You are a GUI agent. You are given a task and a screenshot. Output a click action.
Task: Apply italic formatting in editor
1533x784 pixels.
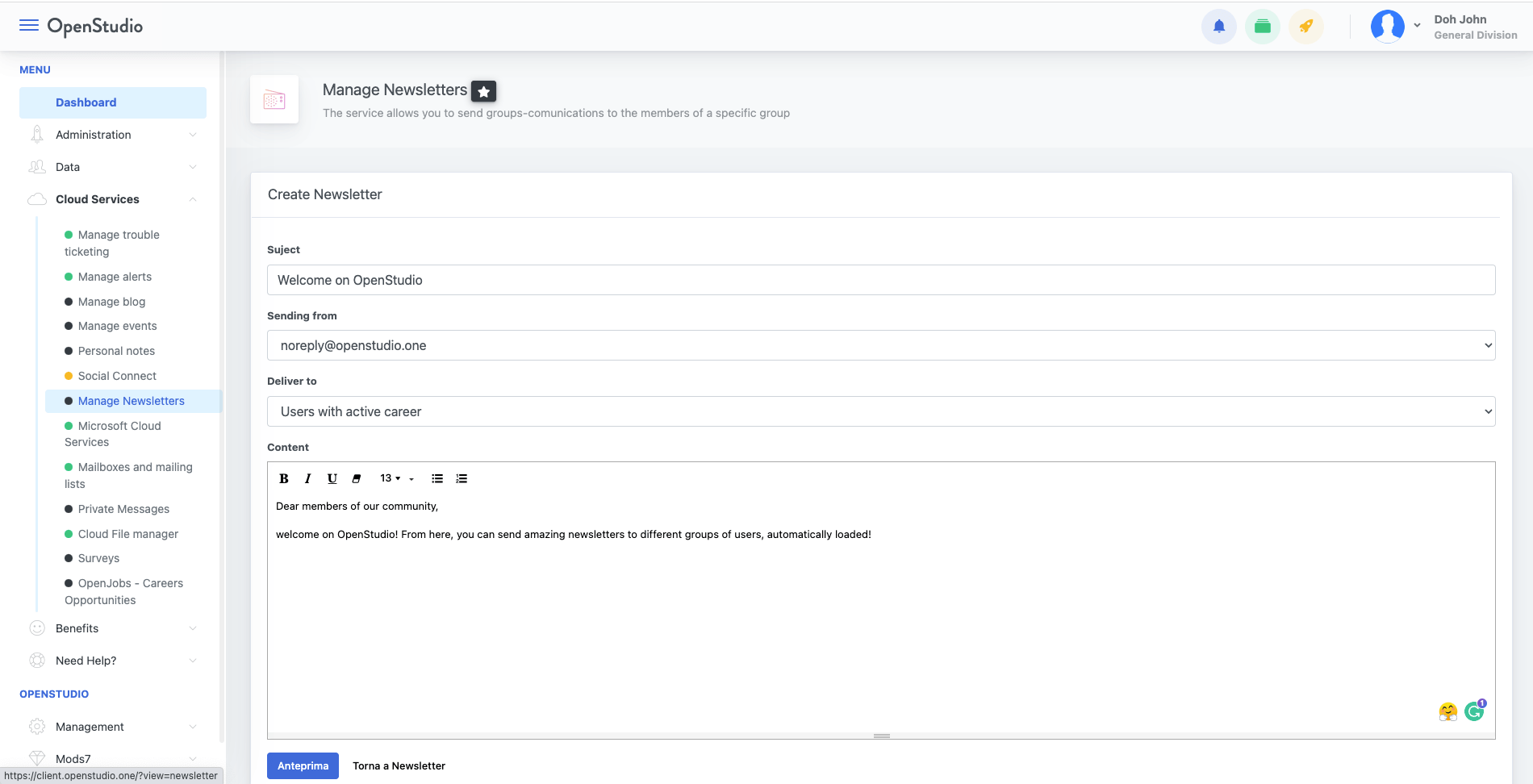tap(307, 478)
